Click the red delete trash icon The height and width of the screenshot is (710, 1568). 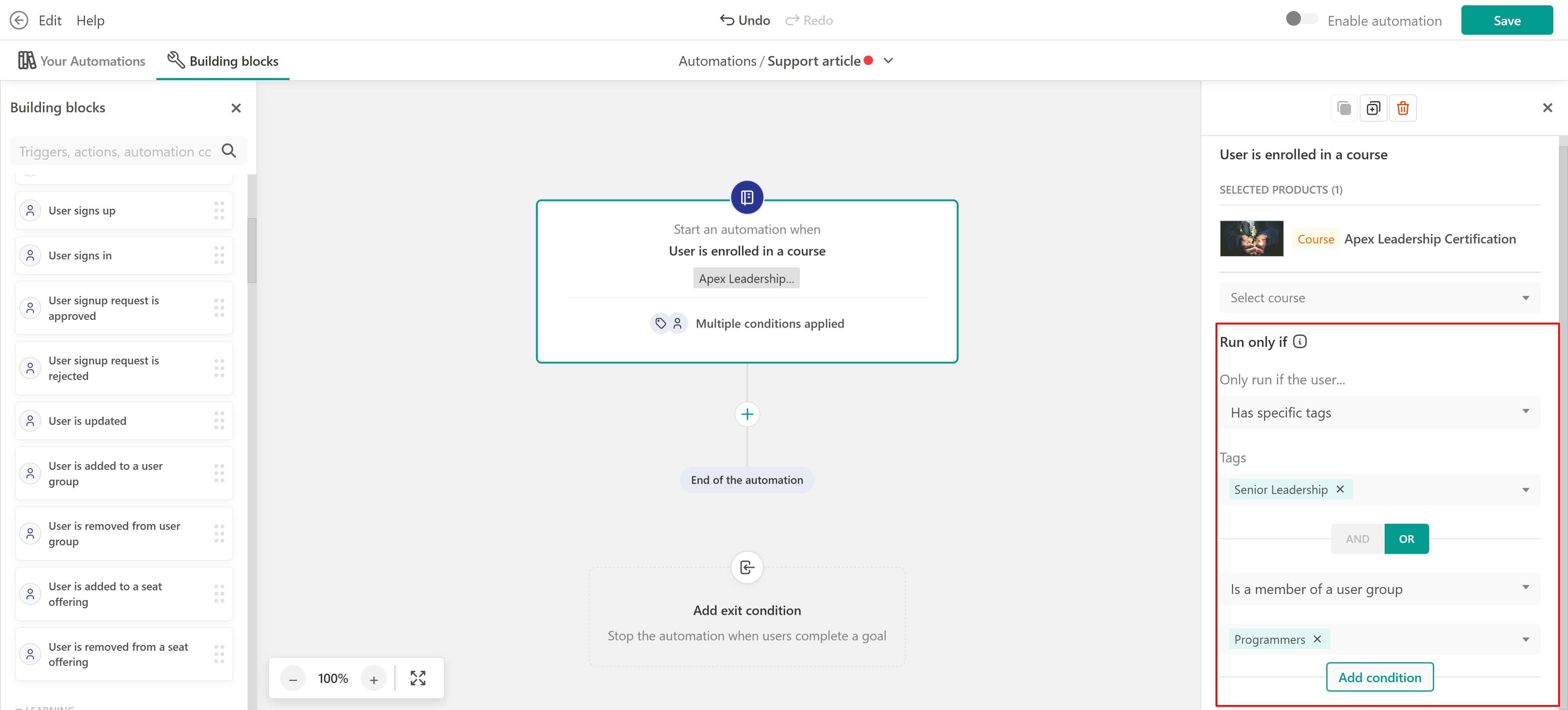tap(1403, 108)
